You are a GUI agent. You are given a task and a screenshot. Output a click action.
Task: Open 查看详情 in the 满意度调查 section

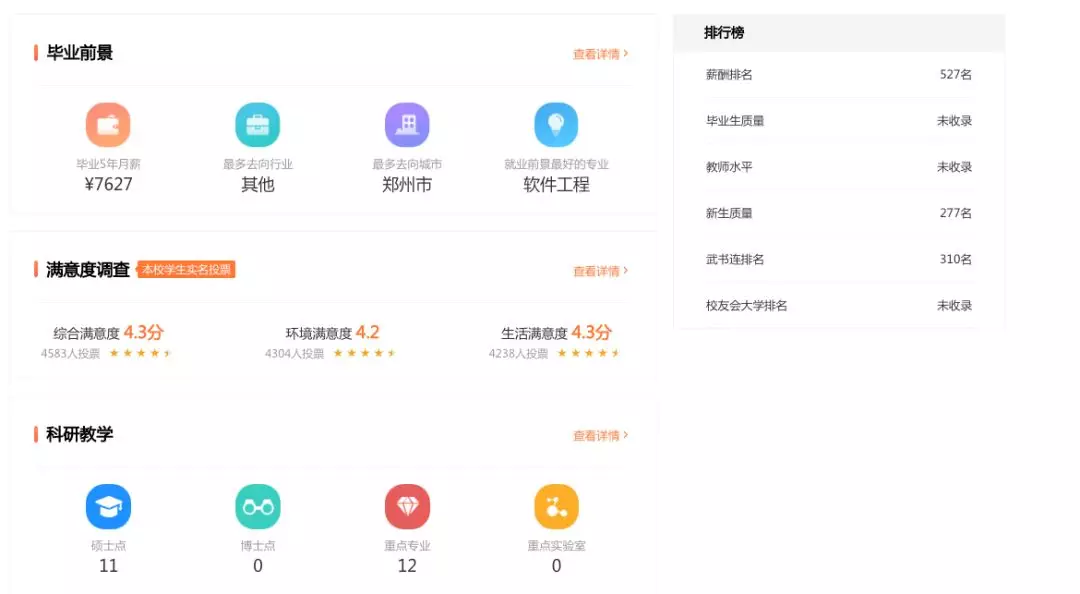click(x=596, y=270)
